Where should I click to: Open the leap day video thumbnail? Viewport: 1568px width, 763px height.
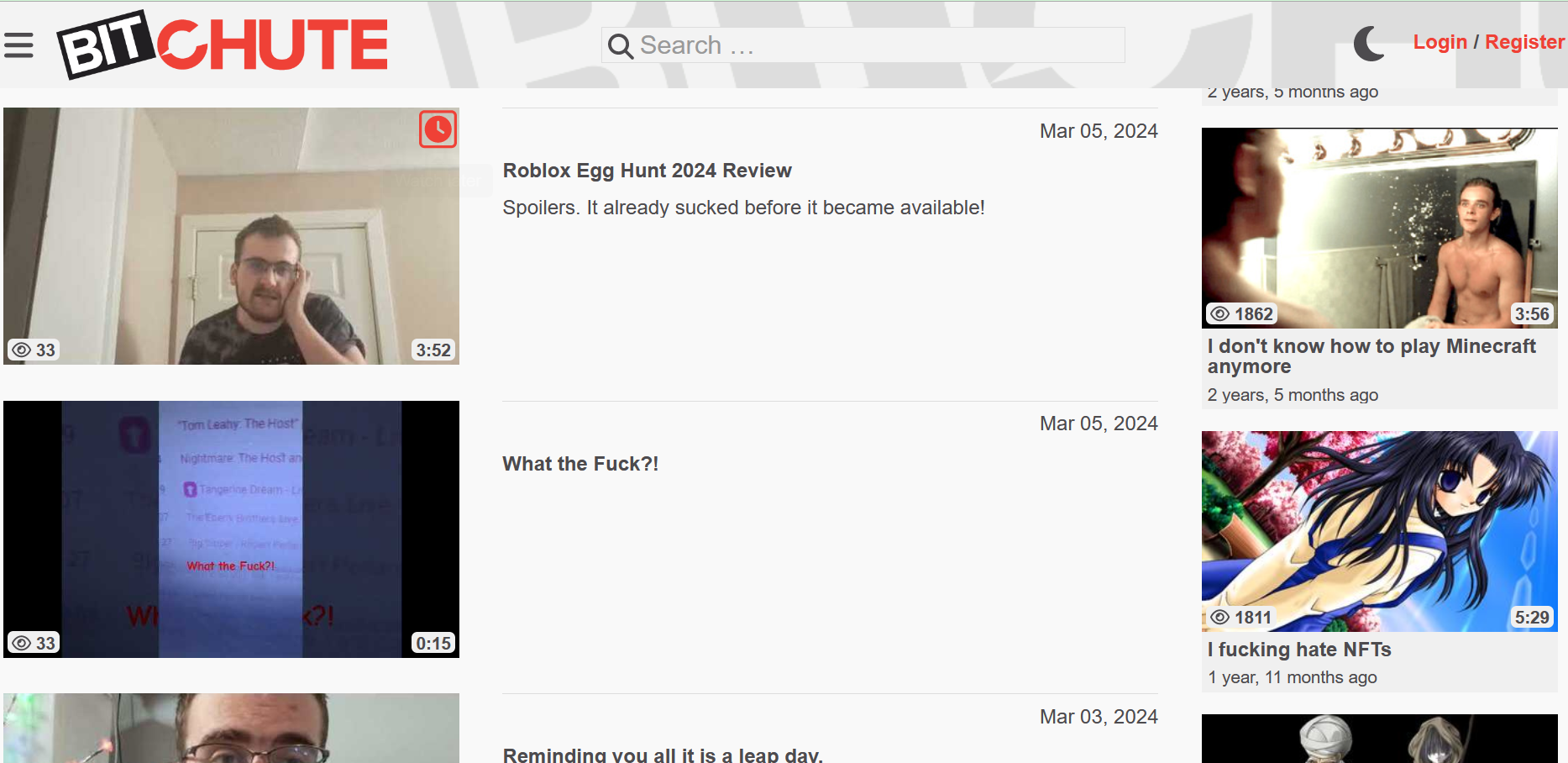point(231,728)
